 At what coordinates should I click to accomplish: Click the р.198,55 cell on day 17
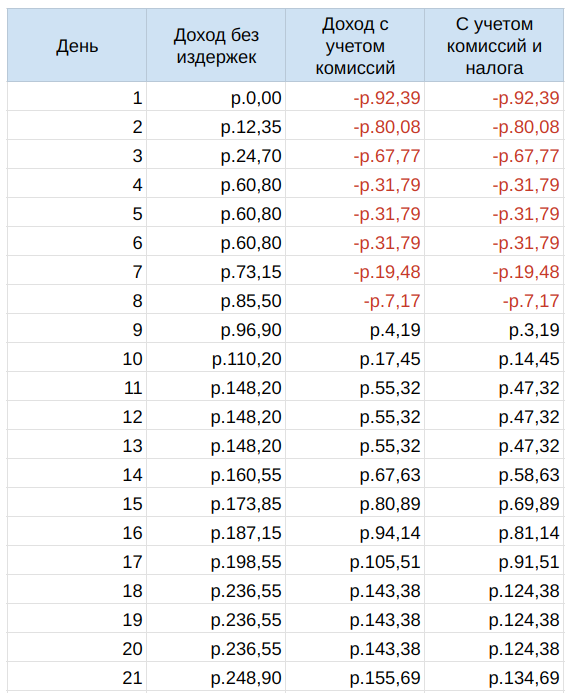tap(216, 561)
